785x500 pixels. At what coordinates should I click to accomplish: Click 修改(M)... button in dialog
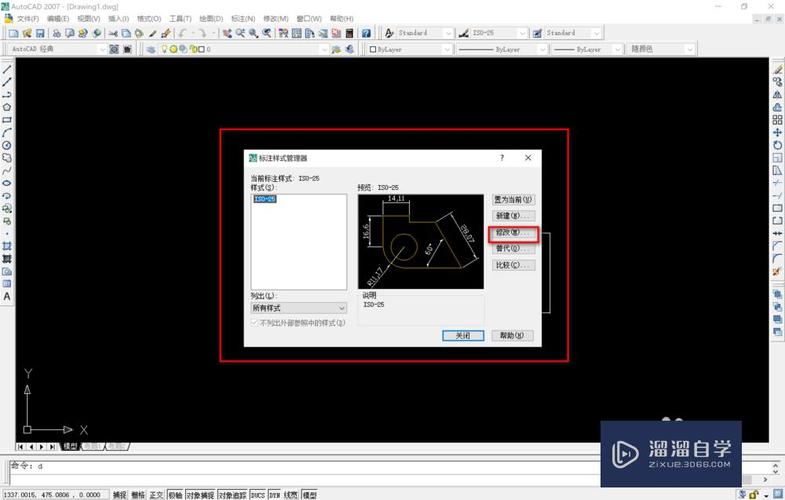click(x=513, y=232)
